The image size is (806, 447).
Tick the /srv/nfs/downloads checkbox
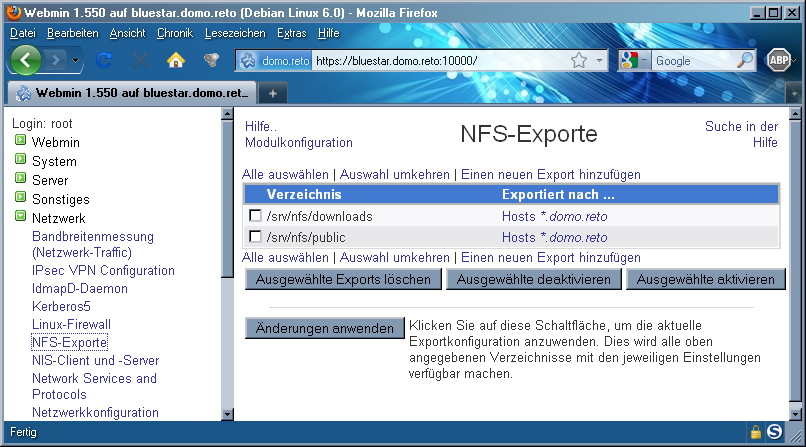(255, 216)
